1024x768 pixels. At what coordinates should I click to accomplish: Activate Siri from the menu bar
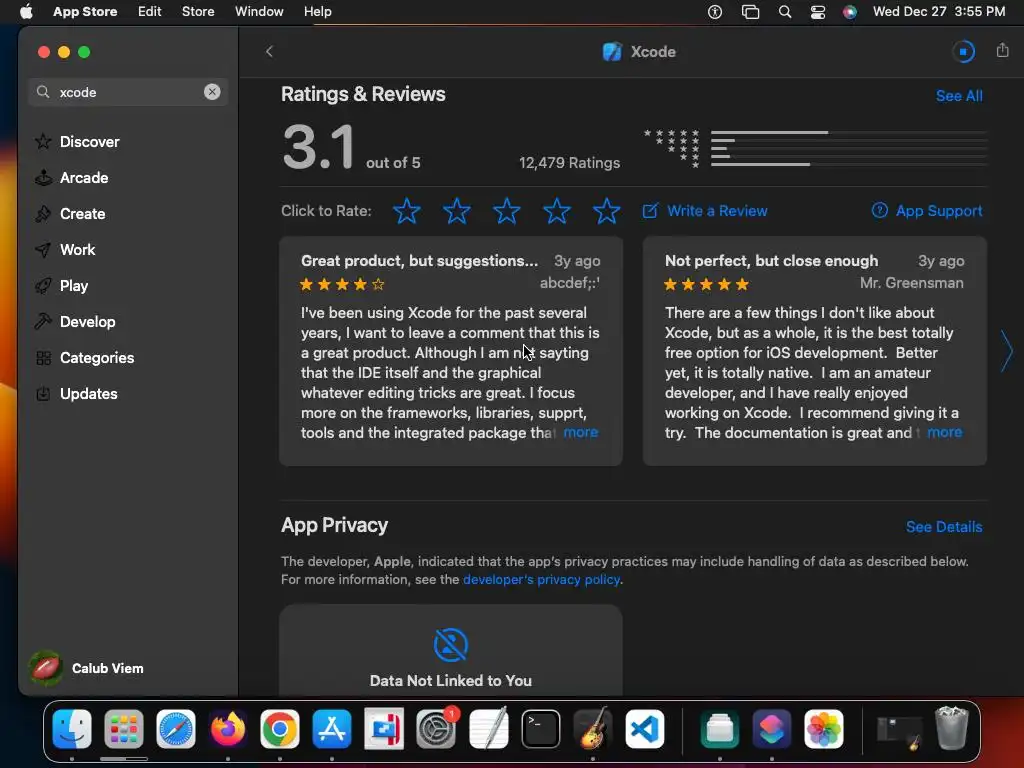850,12
